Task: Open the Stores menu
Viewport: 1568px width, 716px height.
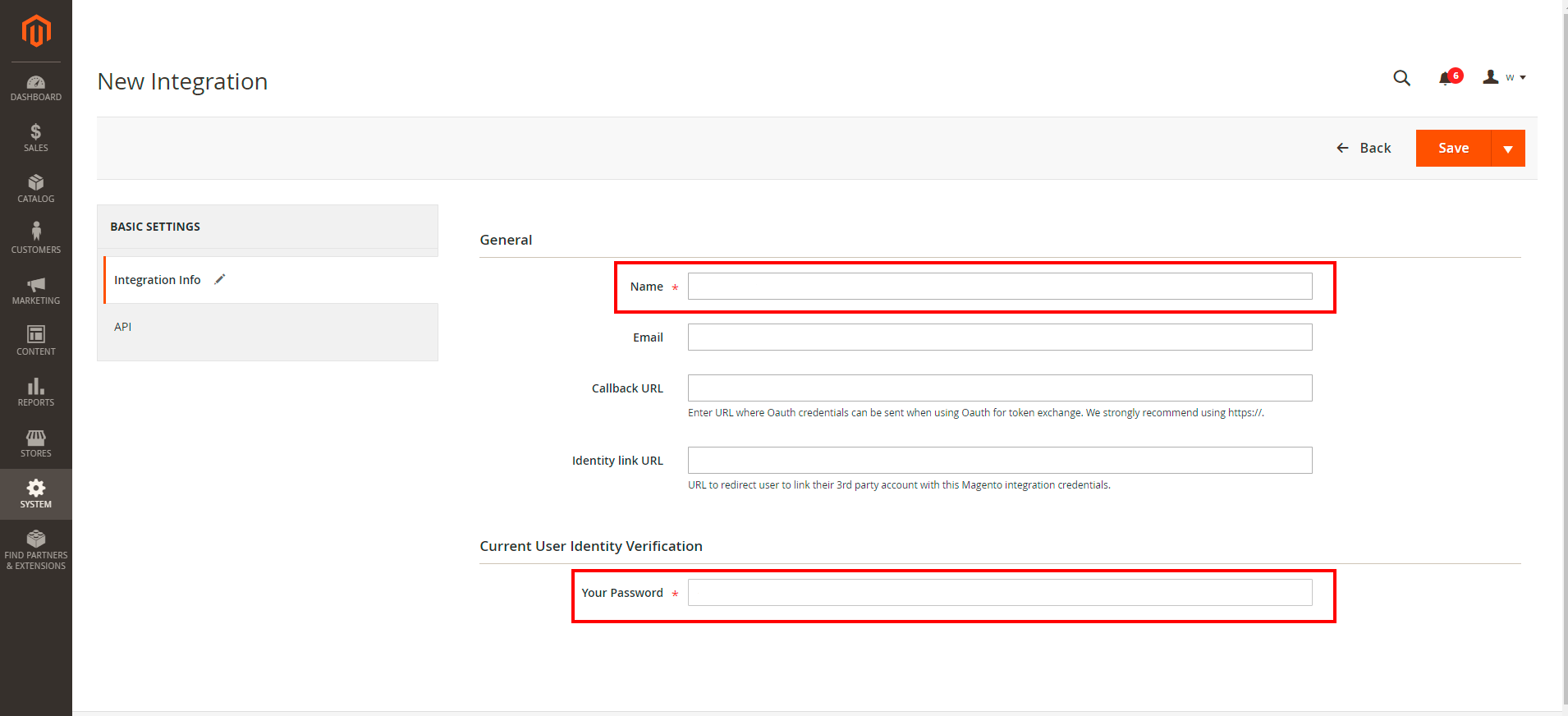Action: click(x=36, y=443)
